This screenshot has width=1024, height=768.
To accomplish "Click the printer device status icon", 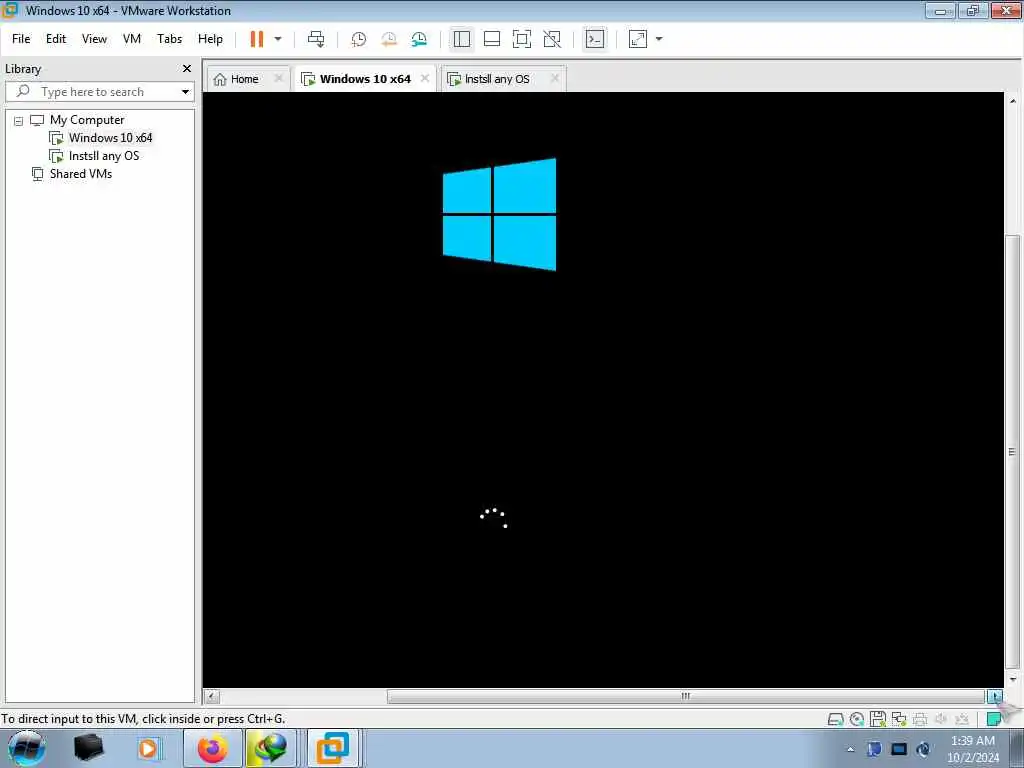I will point(920,720).
